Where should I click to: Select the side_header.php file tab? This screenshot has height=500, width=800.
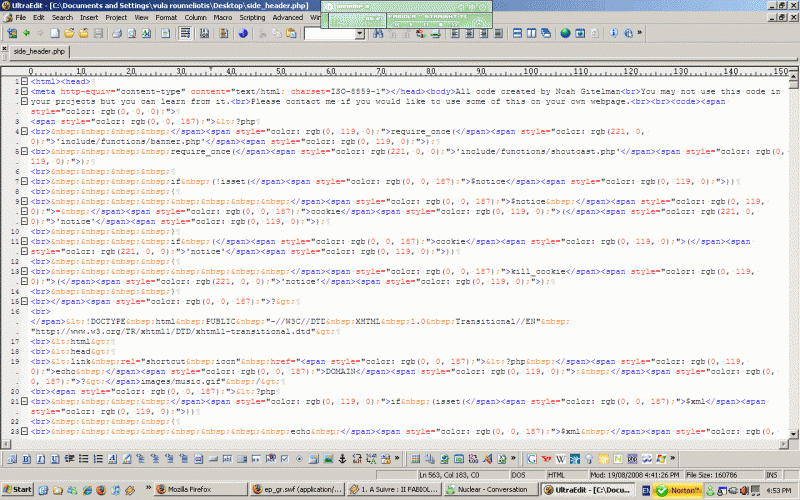(39, 52)
